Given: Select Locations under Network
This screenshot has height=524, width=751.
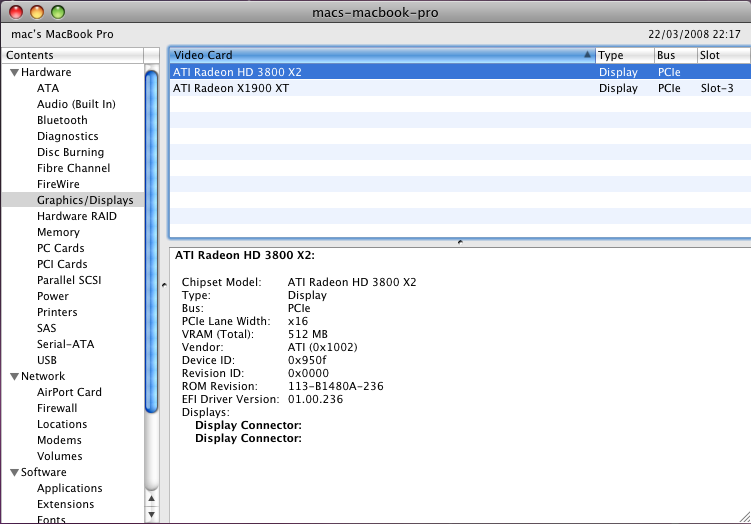Looking at the screenshot, I should coord(62,424).
